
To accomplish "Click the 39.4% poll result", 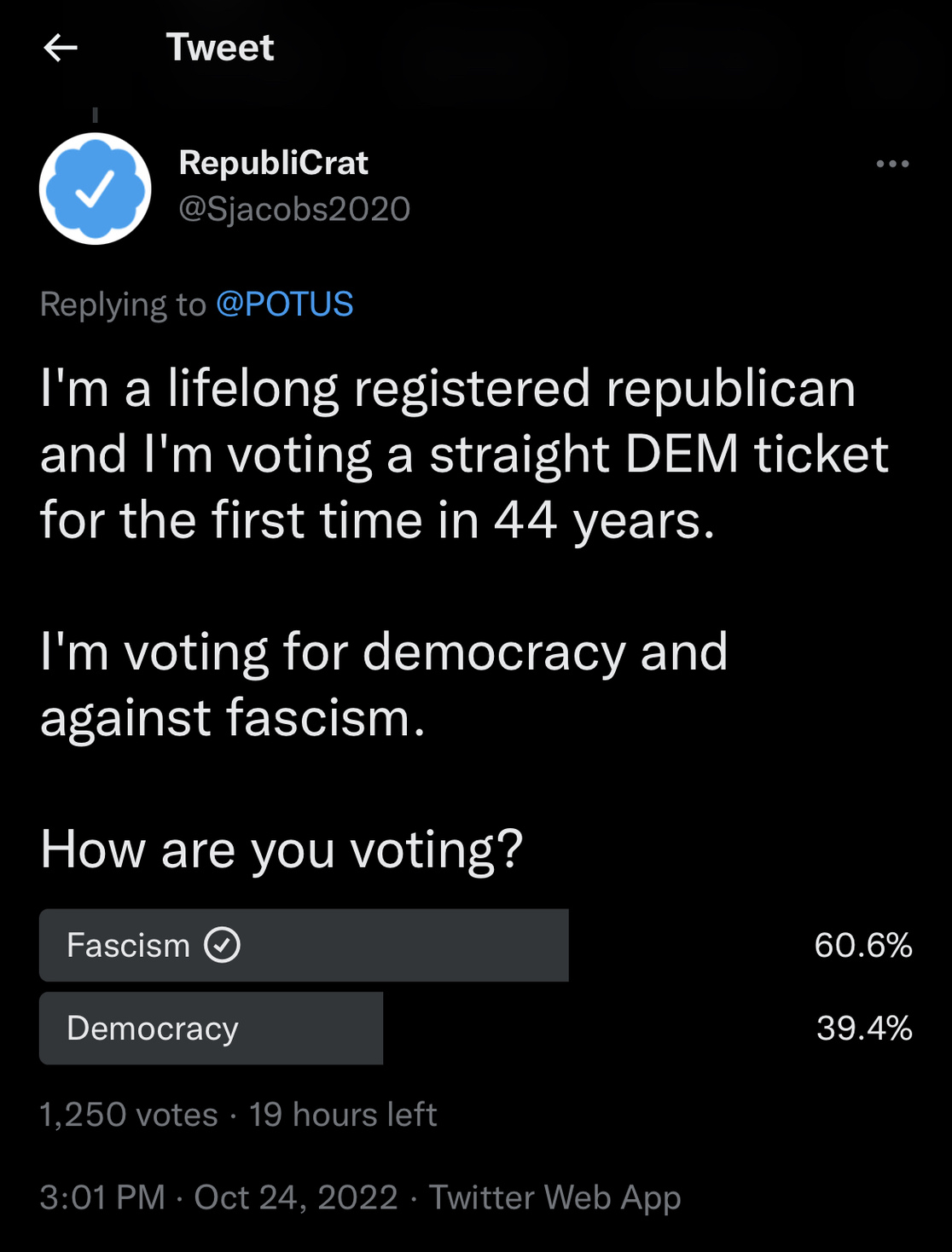I will (x=863, y=1029).
